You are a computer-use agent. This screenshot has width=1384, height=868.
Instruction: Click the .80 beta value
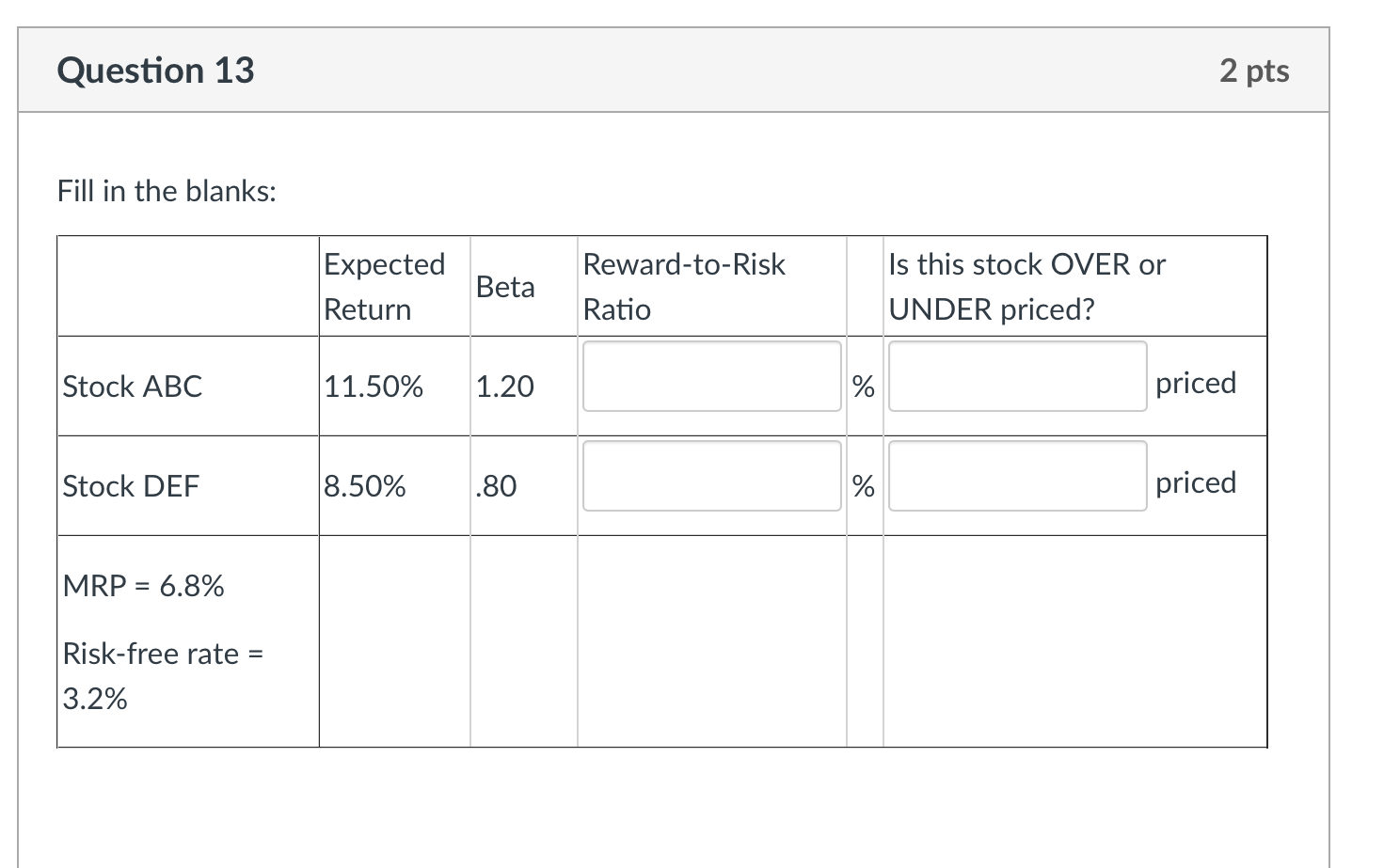[497, 486]
